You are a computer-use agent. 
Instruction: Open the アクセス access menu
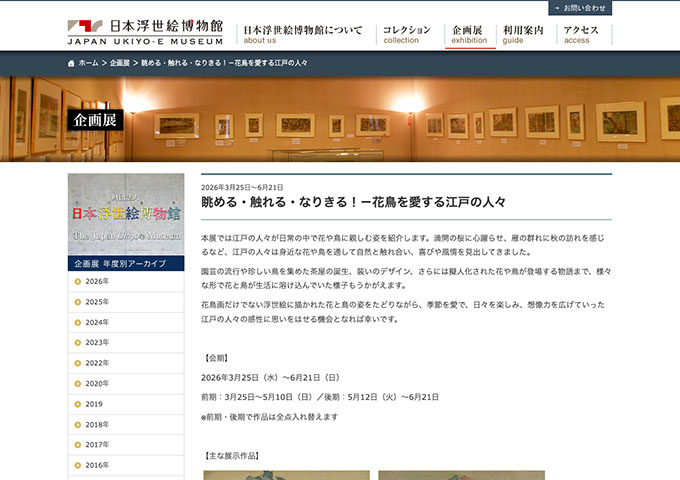581,34
